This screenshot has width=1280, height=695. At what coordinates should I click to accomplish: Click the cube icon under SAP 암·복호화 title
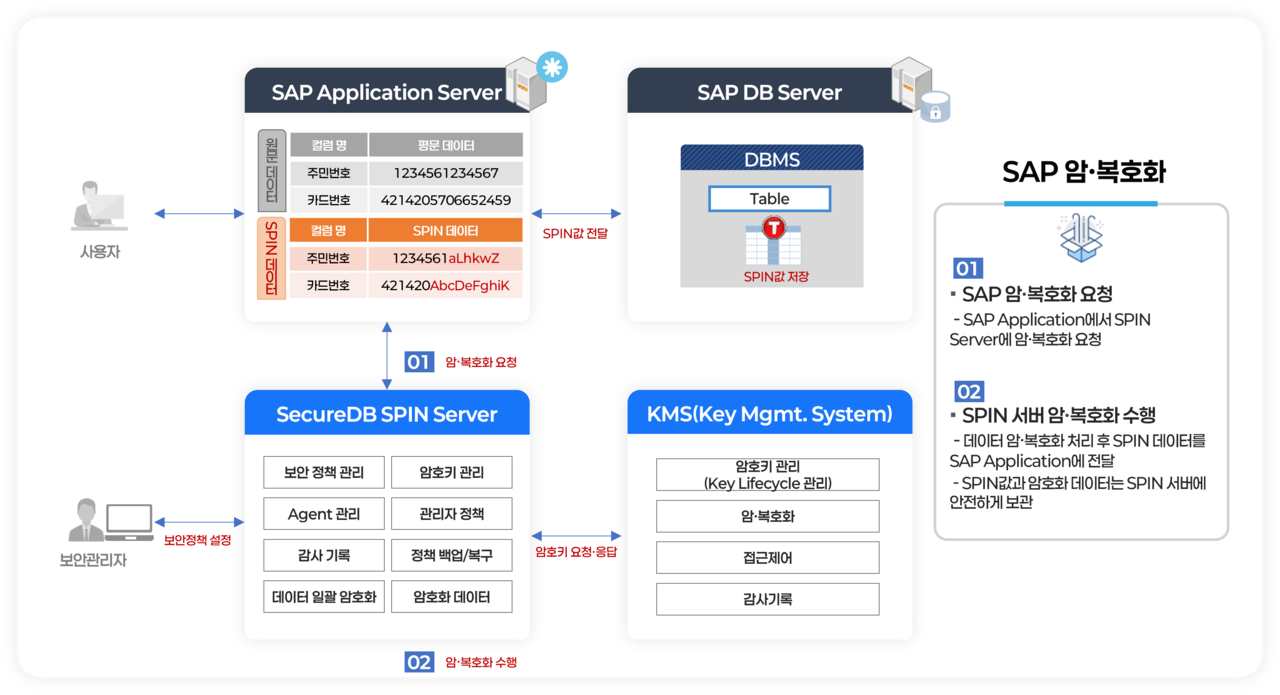(1080, 238)
